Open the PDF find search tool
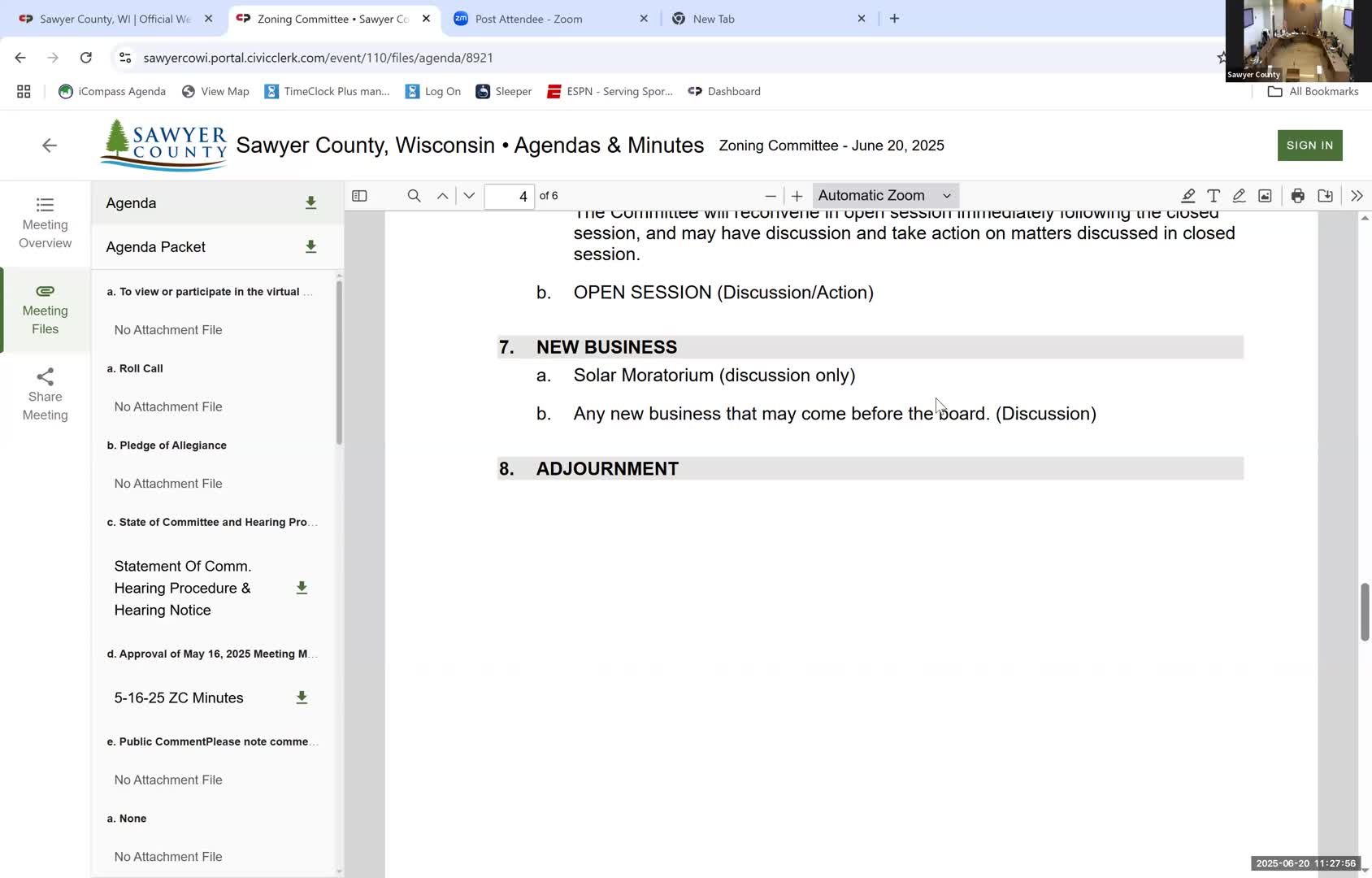Viewport: 1372px width, 878px height. tap(414, 196)
